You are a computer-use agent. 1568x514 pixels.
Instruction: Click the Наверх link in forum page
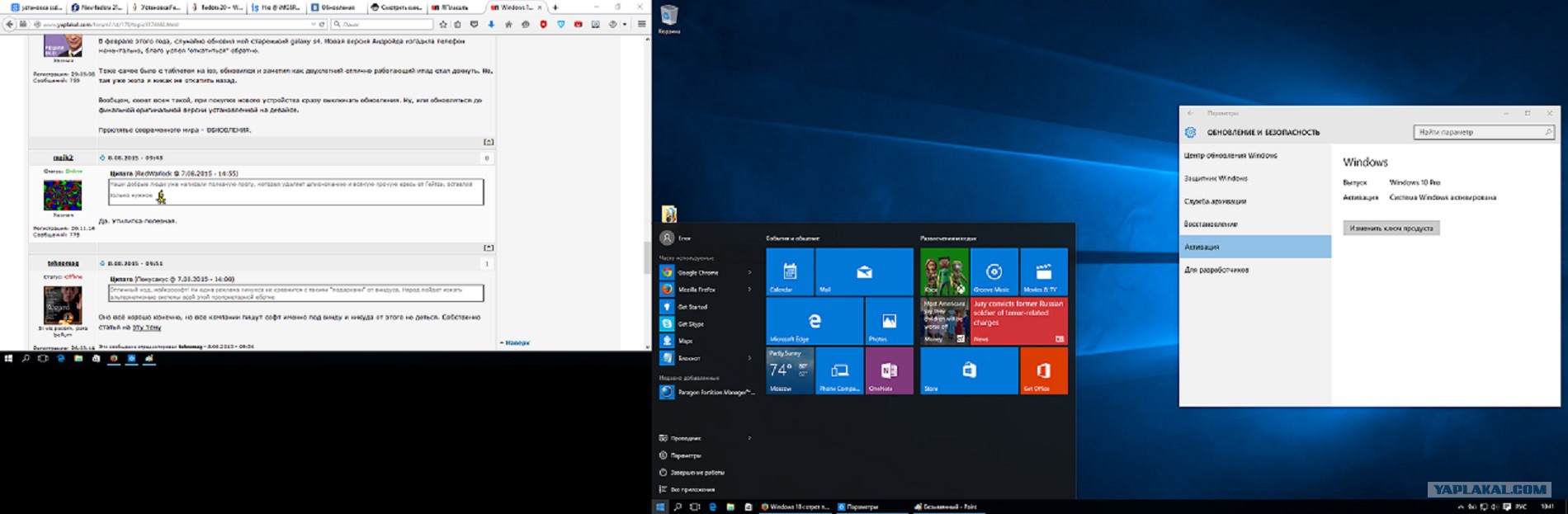[516, 342]
